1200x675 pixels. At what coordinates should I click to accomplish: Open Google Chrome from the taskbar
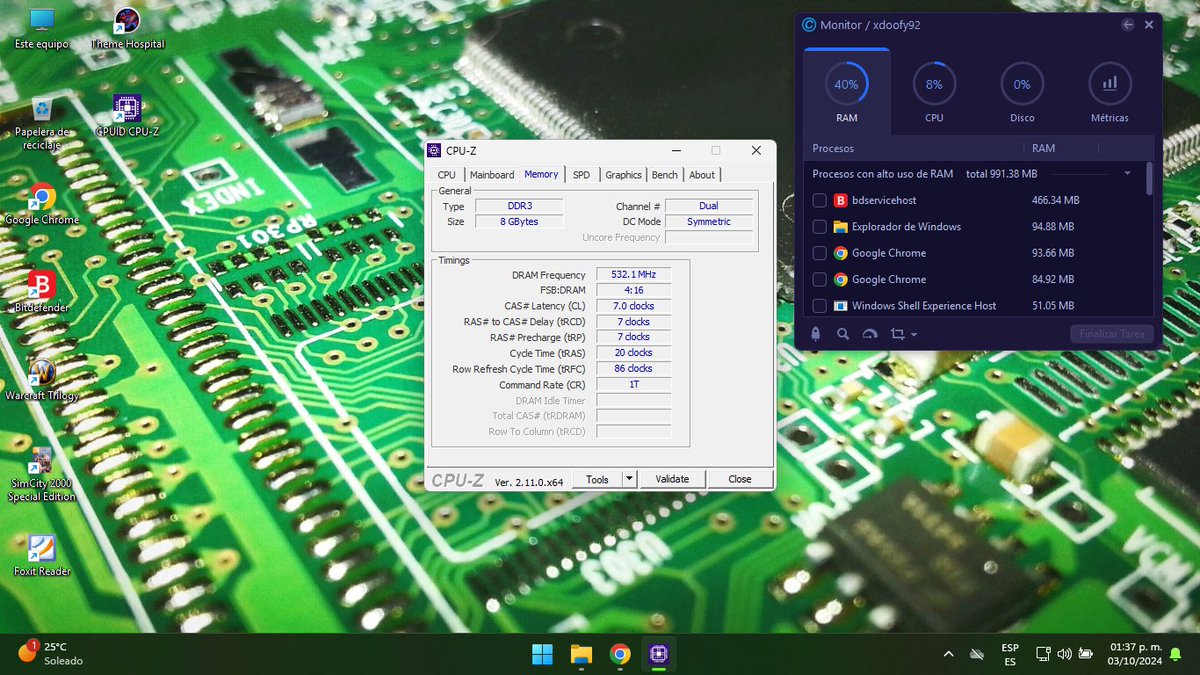[x=620, y=655]
